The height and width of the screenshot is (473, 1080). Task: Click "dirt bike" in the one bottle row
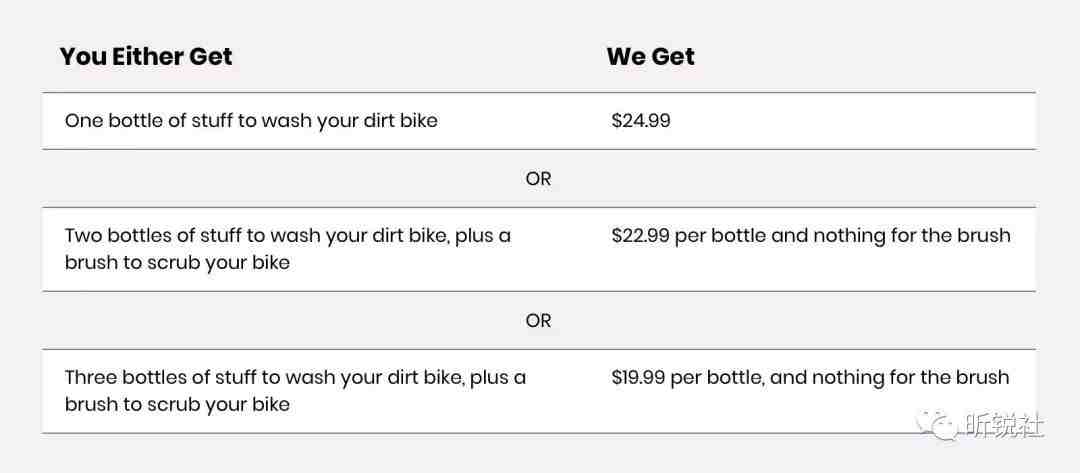[399, 121]
